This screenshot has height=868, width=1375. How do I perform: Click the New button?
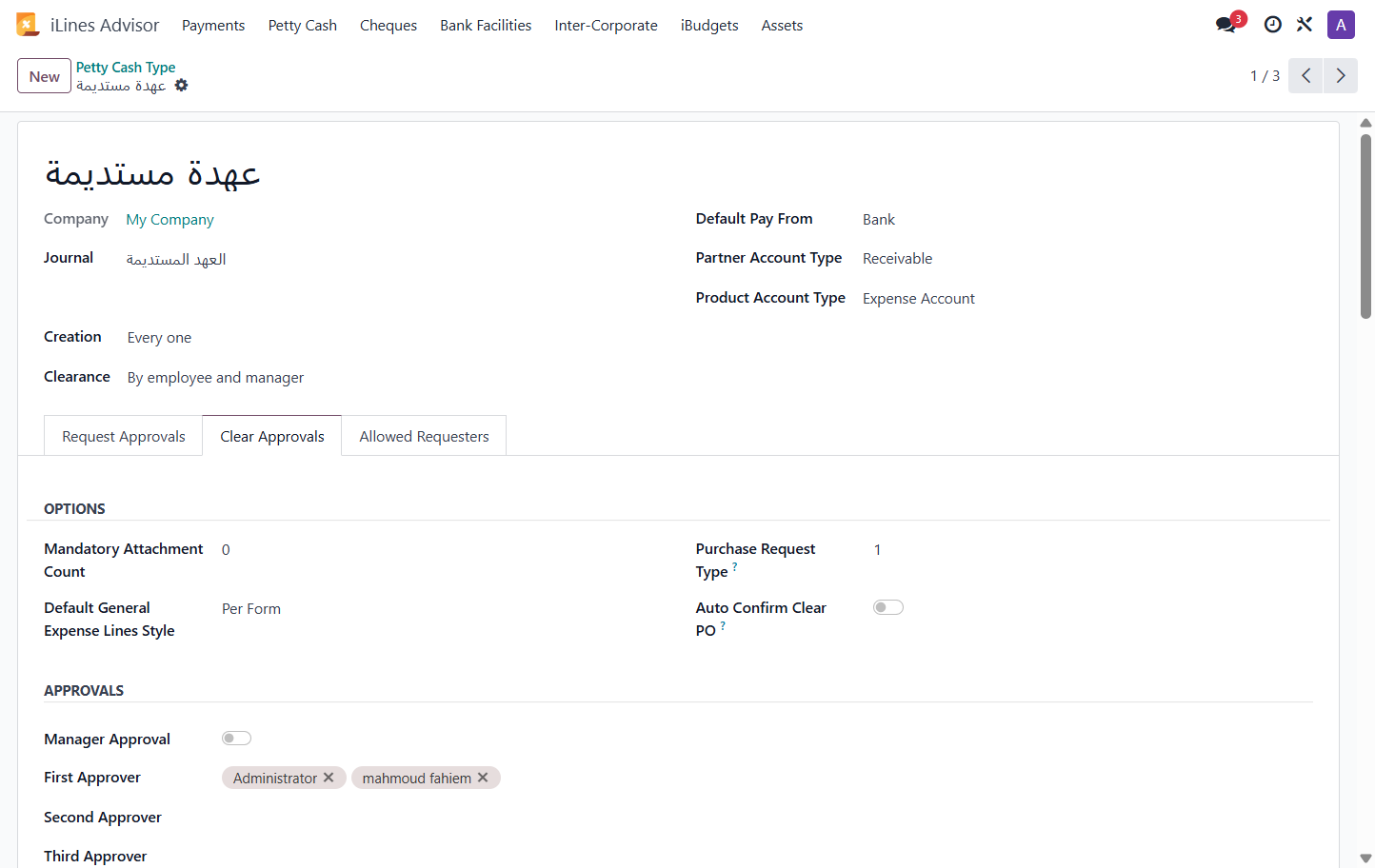pyautogui.click(x=45, y=76)
